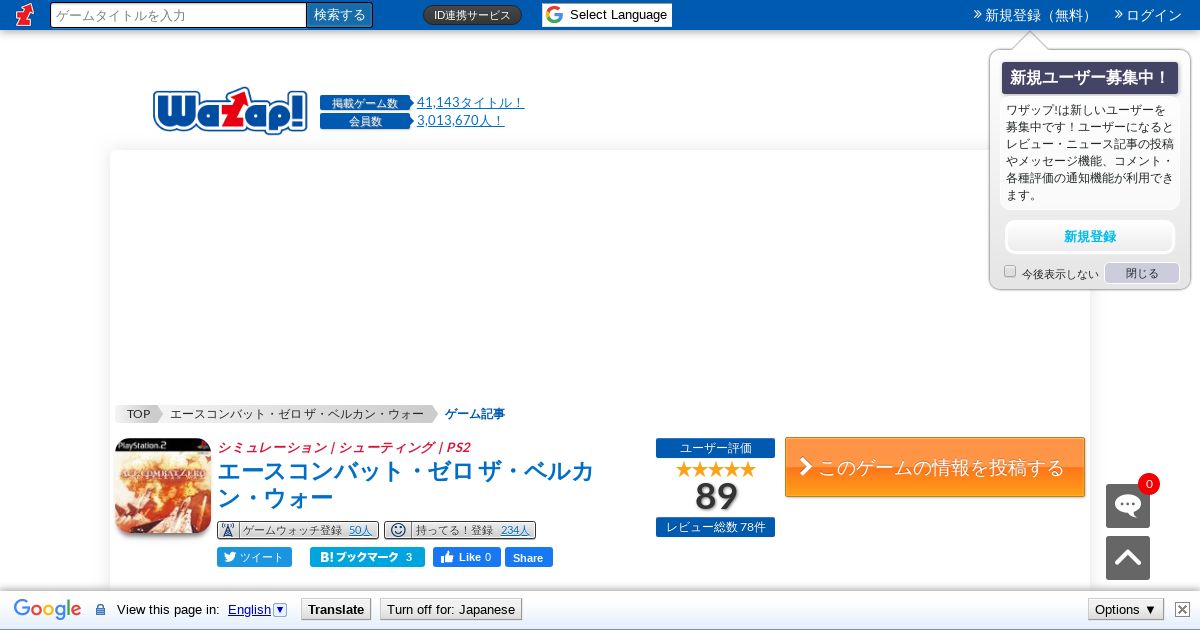1200x630 pixels.
Task: Click the Google logo in translate bar
Action: [47, 609]
